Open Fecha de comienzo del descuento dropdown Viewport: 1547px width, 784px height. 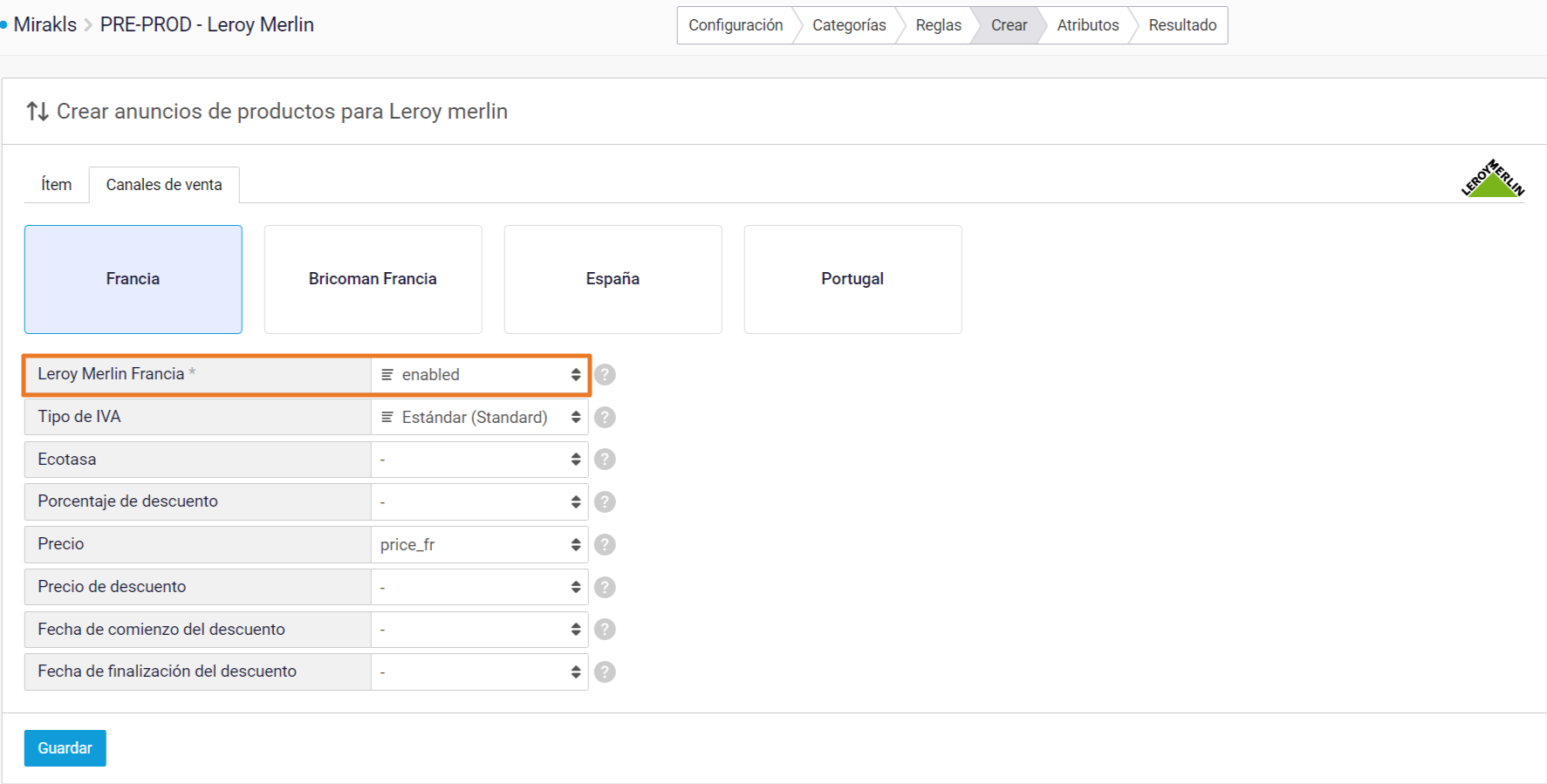[x=479, y=629]
